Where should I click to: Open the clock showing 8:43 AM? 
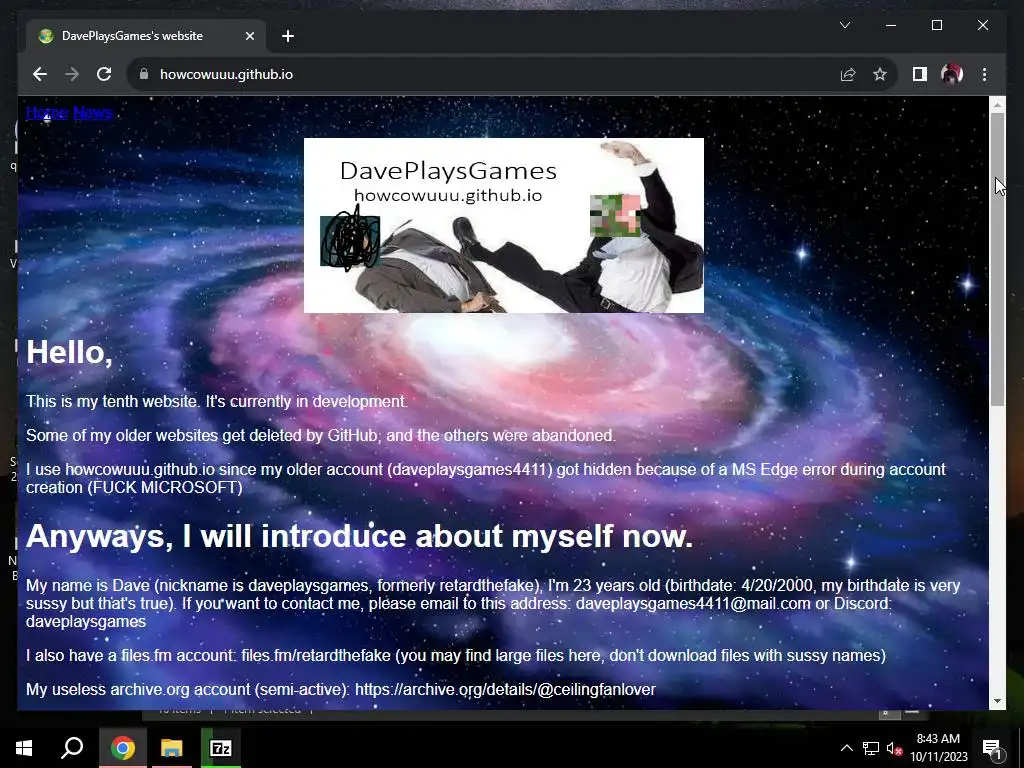[938, 748]
